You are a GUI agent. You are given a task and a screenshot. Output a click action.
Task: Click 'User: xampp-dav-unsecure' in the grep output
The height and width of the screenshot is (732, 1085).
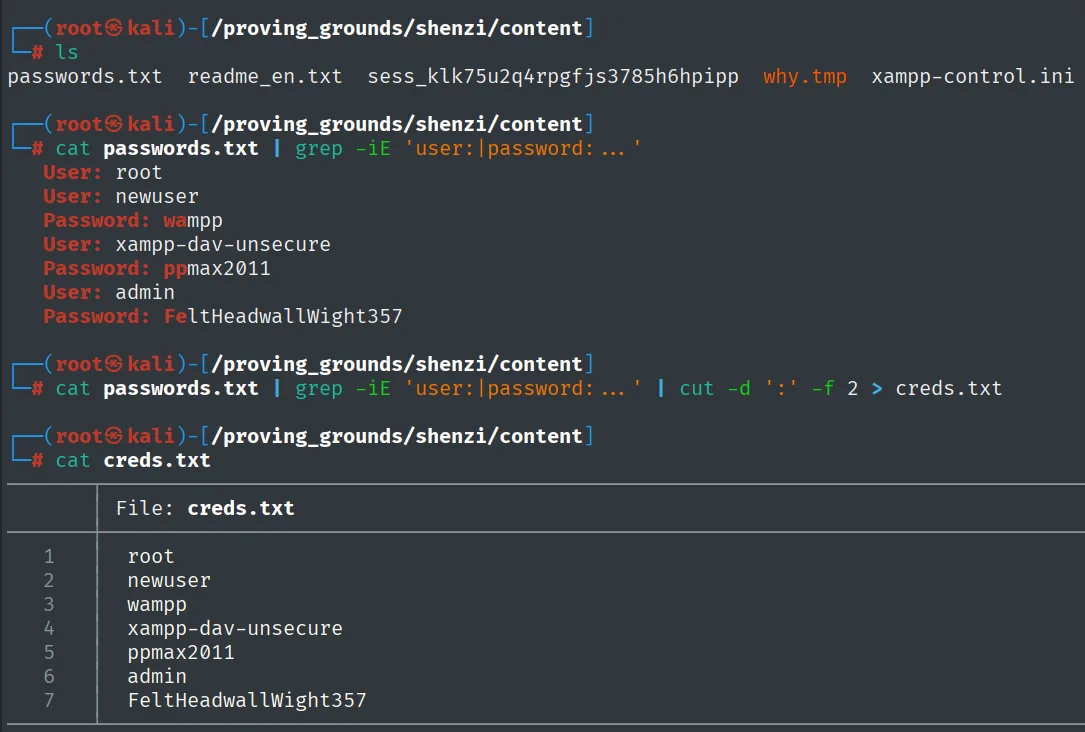(187, 244)
